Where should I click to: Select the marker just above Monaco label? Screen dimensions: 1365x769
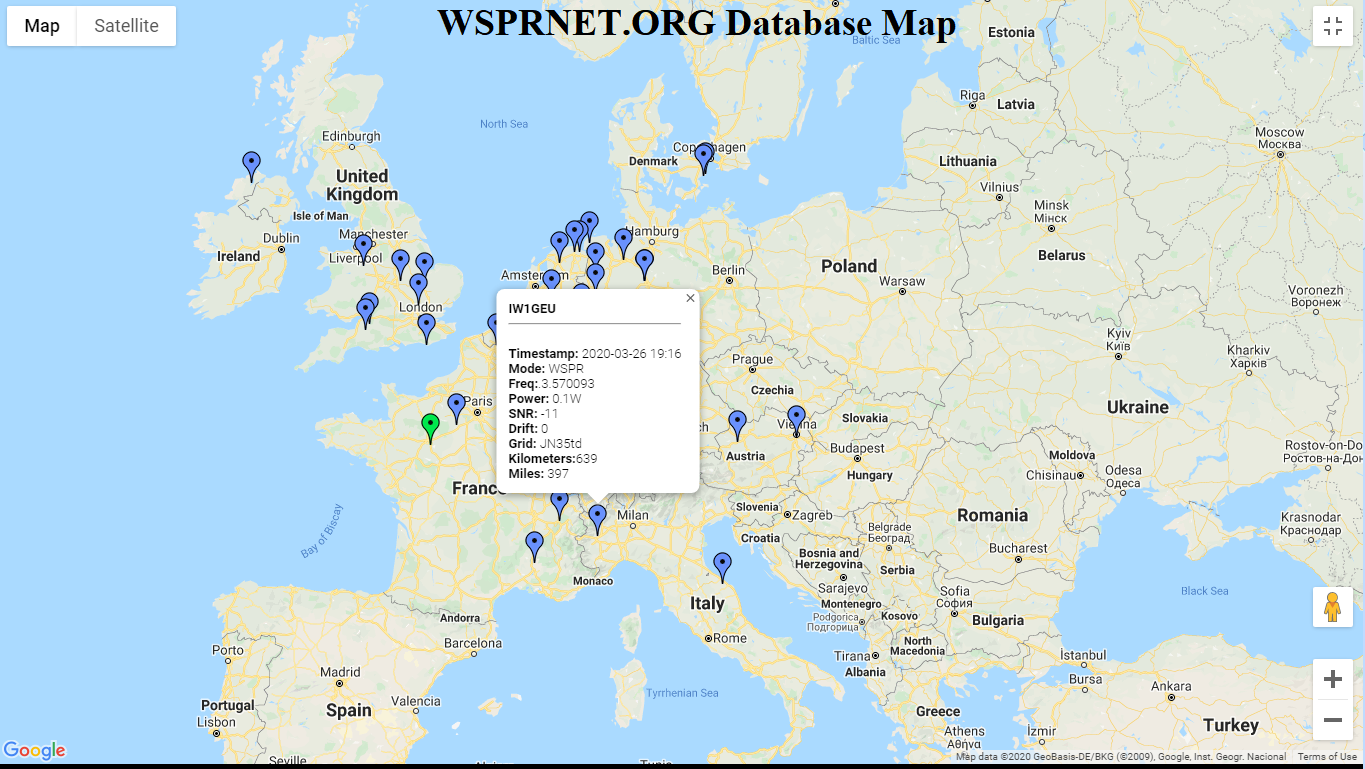(x=534, y=546)
